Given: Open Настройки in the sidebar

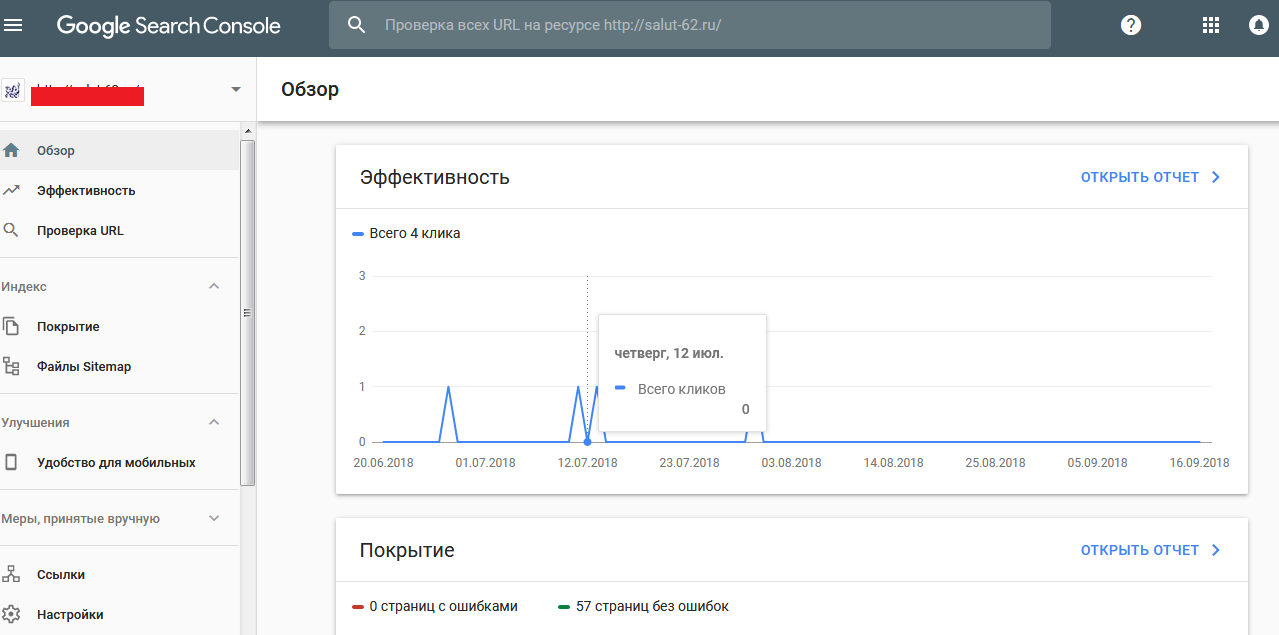Looking at the screenshot, I should (x=120, y=614).
